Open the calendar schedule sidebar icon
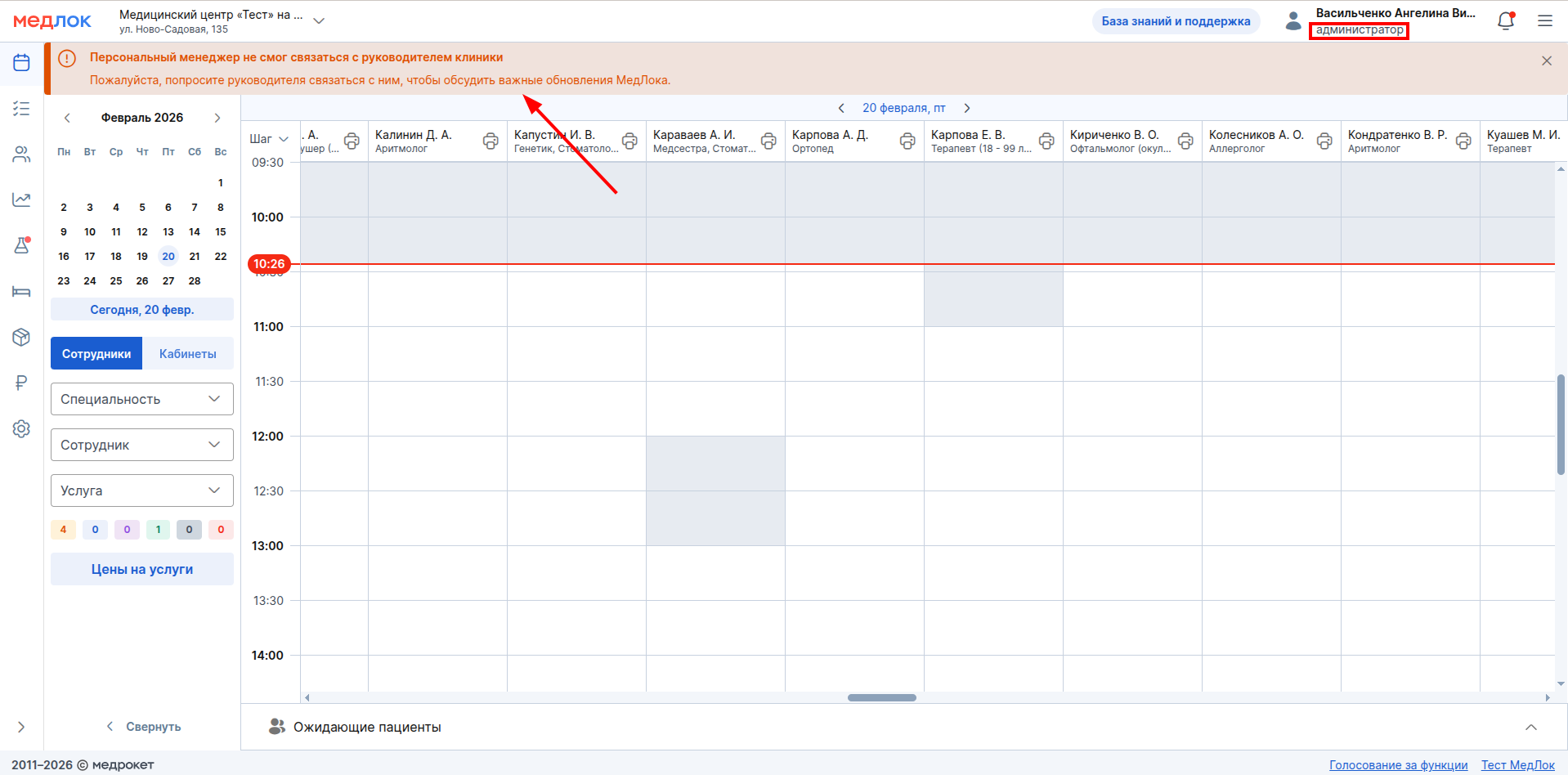 (21, 63)
